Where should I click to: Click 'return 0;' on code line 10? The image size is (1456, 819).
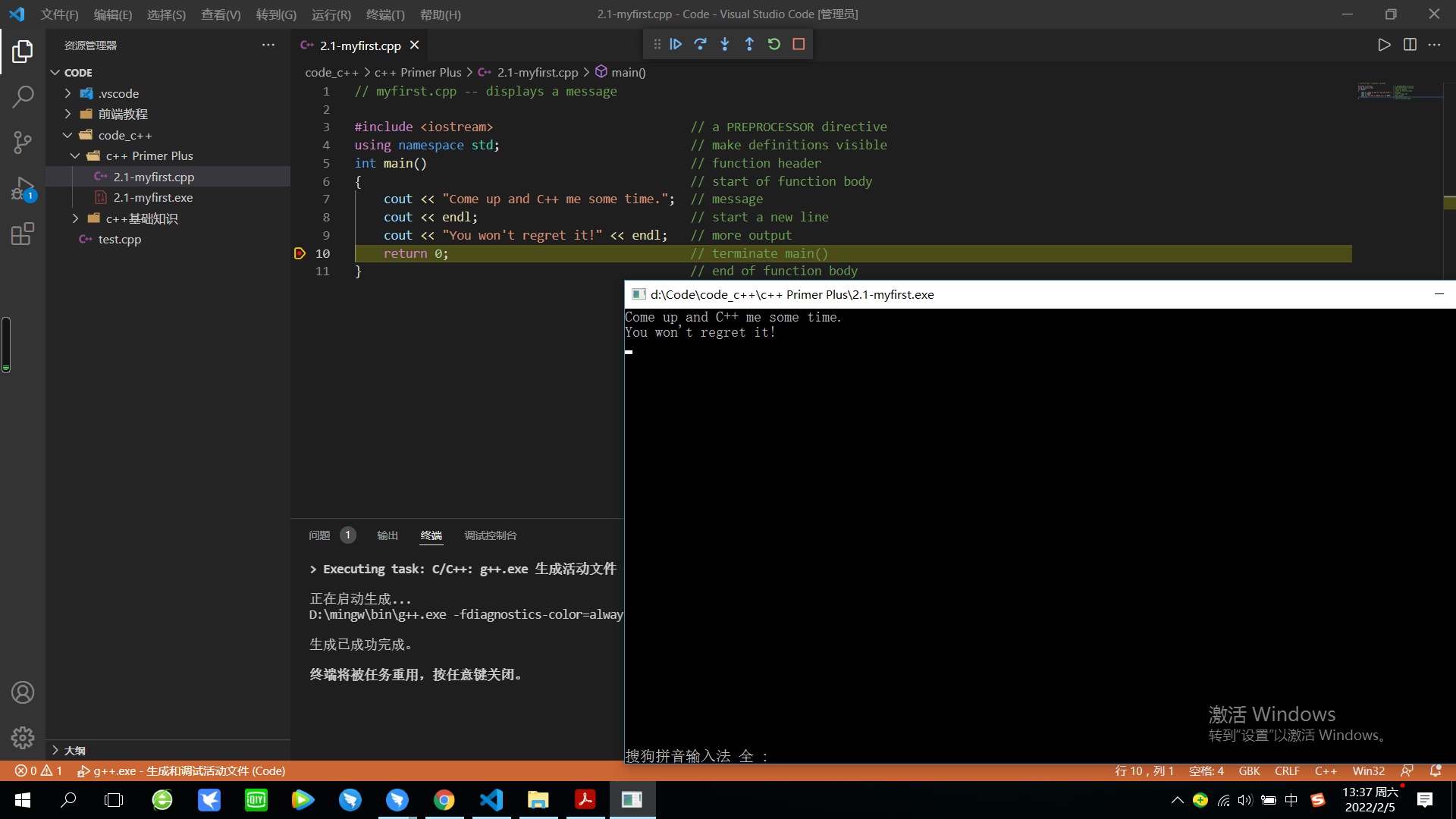[x=416, y=253]
